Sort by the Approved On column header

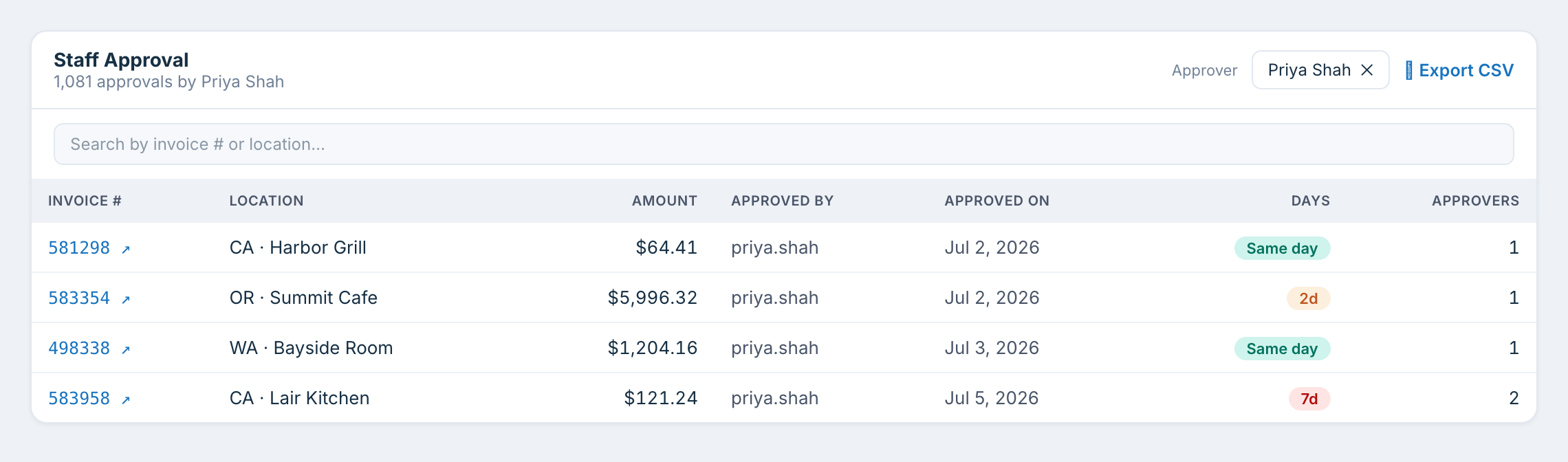[997, 201]
